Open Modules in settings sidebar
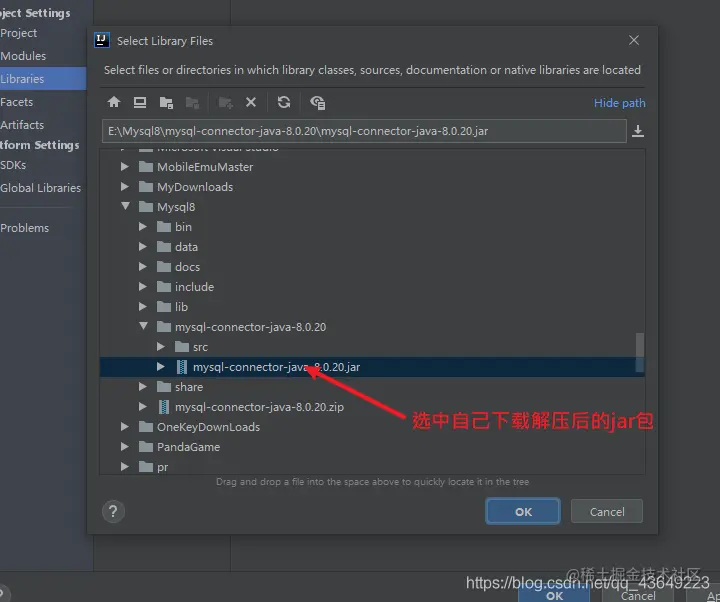Screen dimensions: 720x602 (23, 56)
